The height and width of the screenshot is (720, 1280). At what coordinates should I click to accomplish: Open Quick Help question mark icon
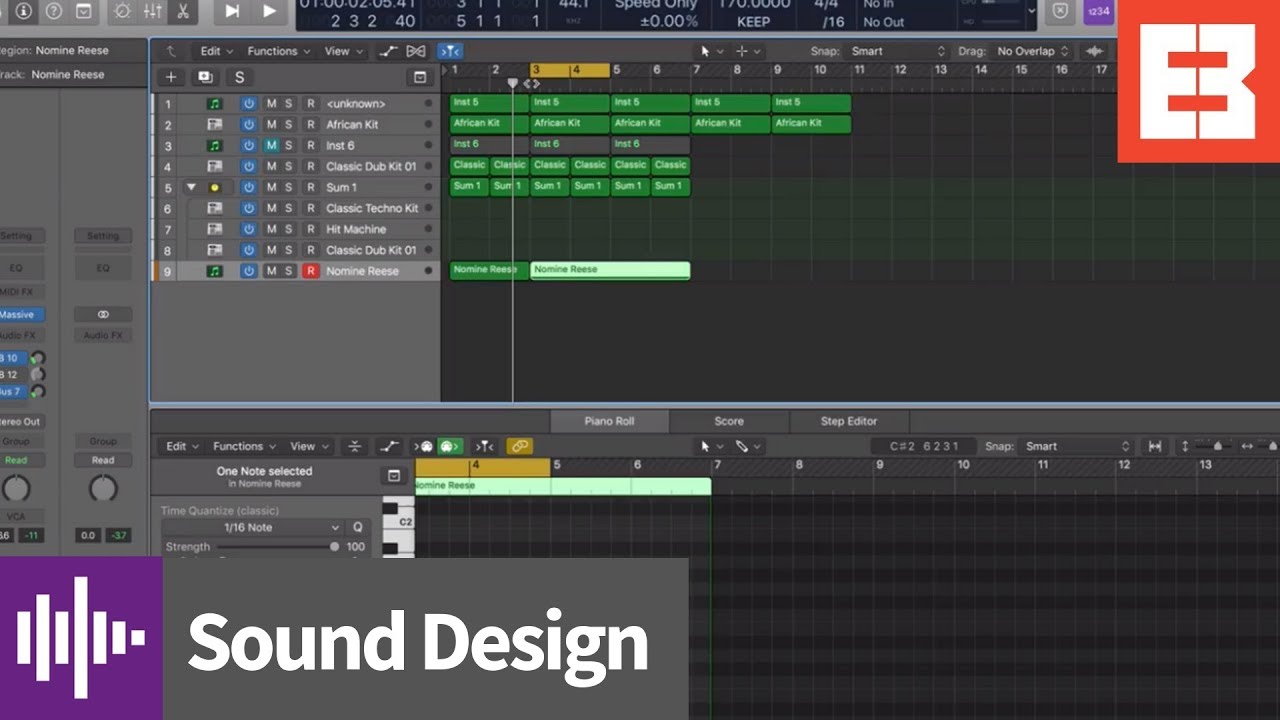(x=54, y=11)
